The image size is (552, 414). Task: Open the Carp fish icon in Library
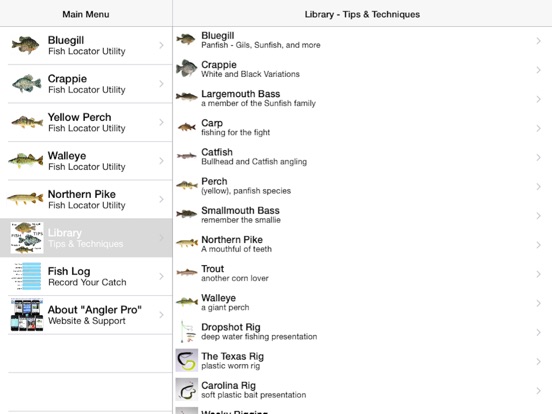[187, 127]
